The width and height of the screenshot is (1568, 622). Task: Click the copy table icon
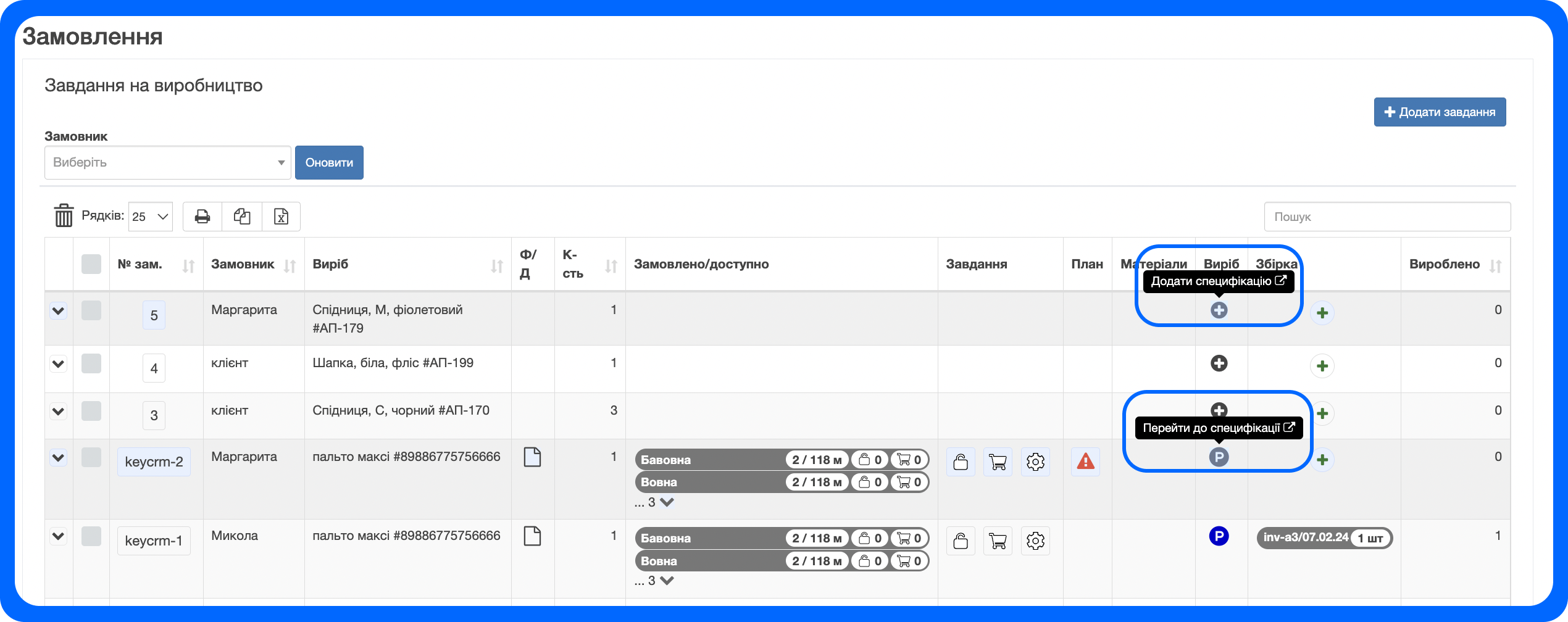[242, 217]
